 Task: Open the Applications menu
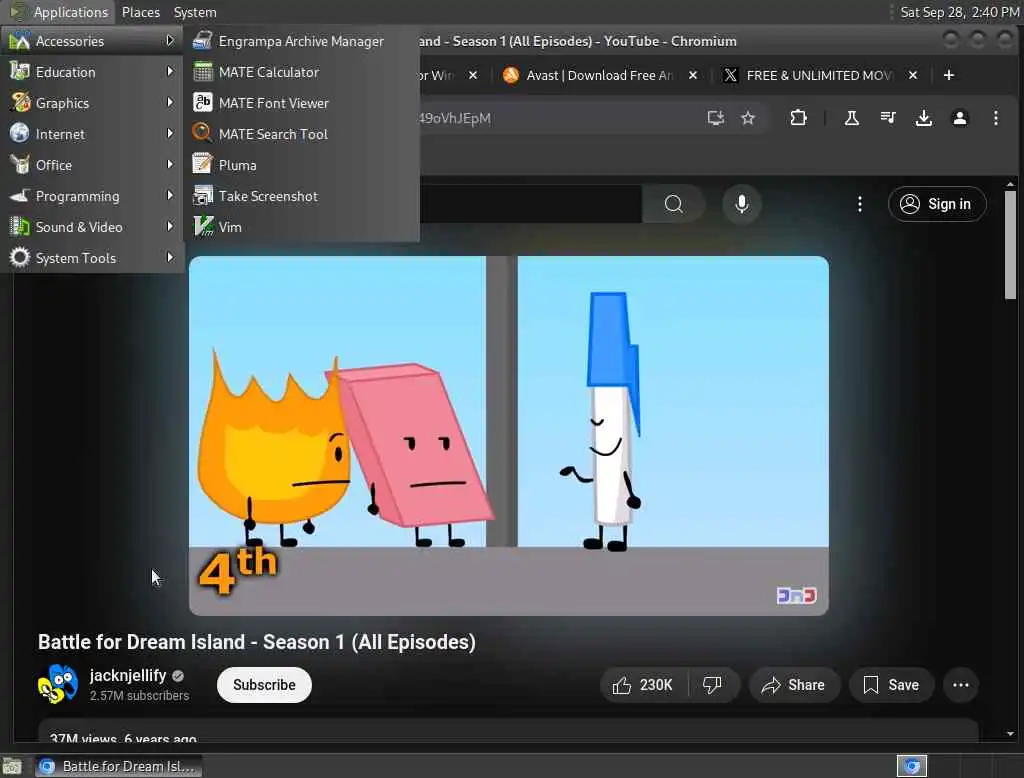59,12
